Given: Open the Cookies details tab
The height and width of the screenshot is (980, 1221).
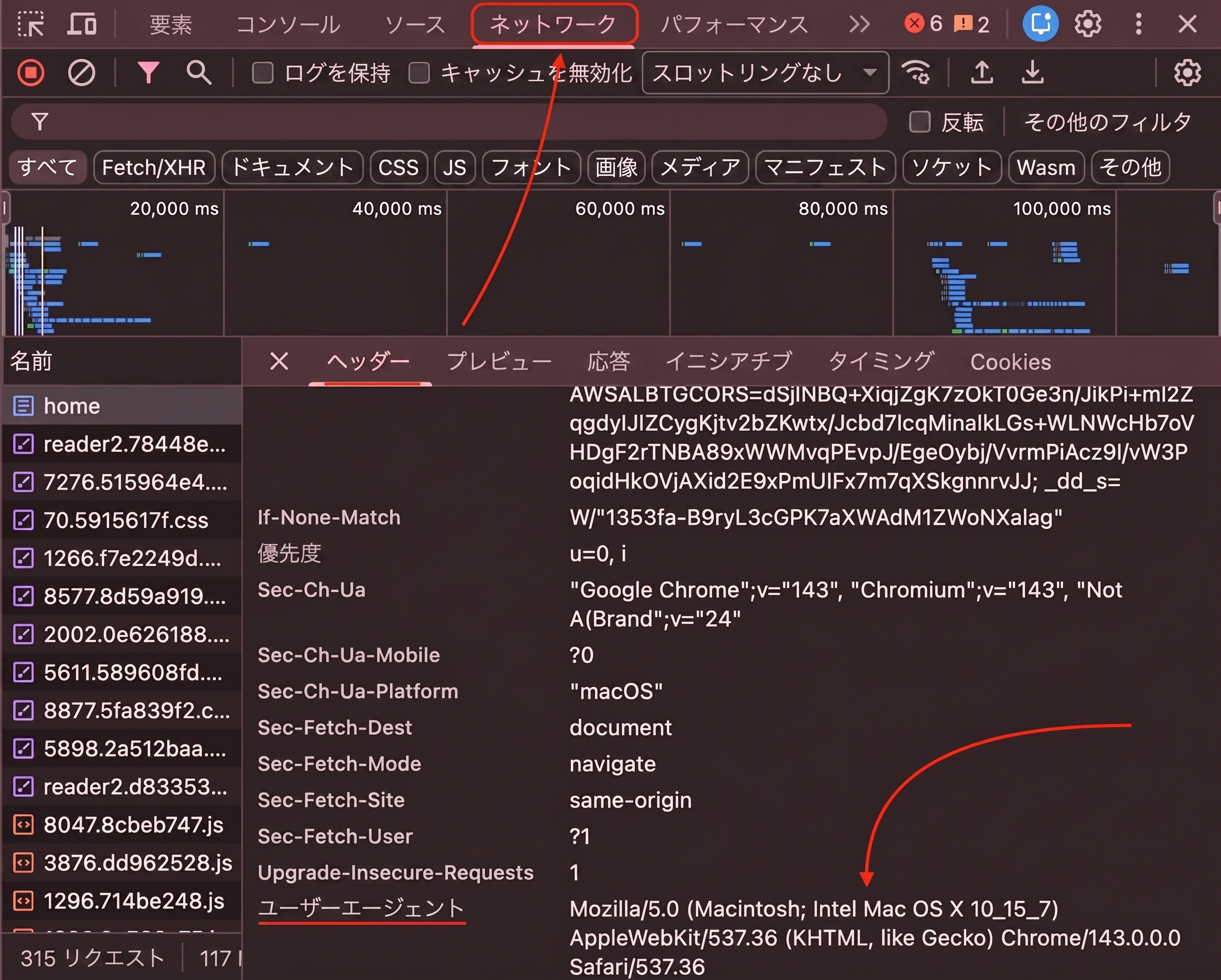Looking at the screenshot, I should [x=1011, y=362].
